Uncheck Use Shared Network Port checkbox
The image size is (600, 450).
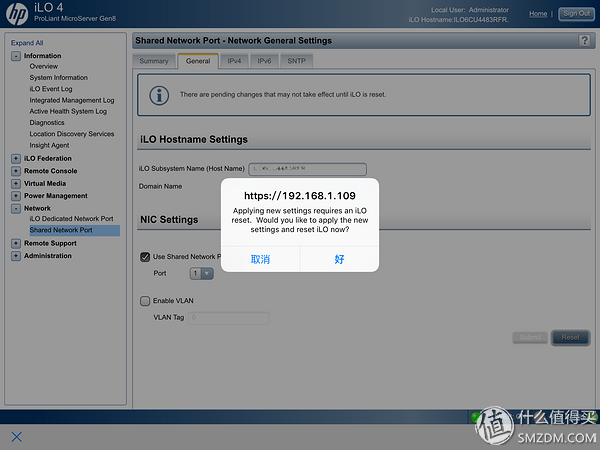point(145,257)
